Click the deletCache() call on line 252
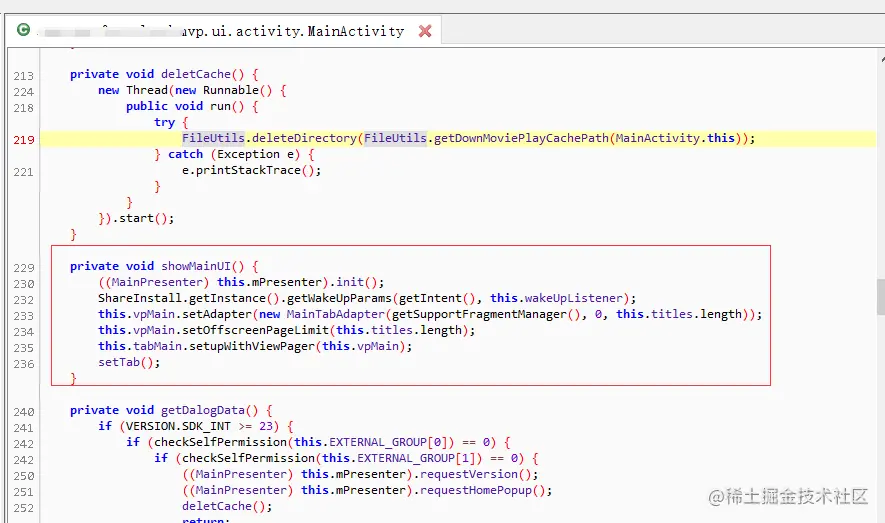 224,506
